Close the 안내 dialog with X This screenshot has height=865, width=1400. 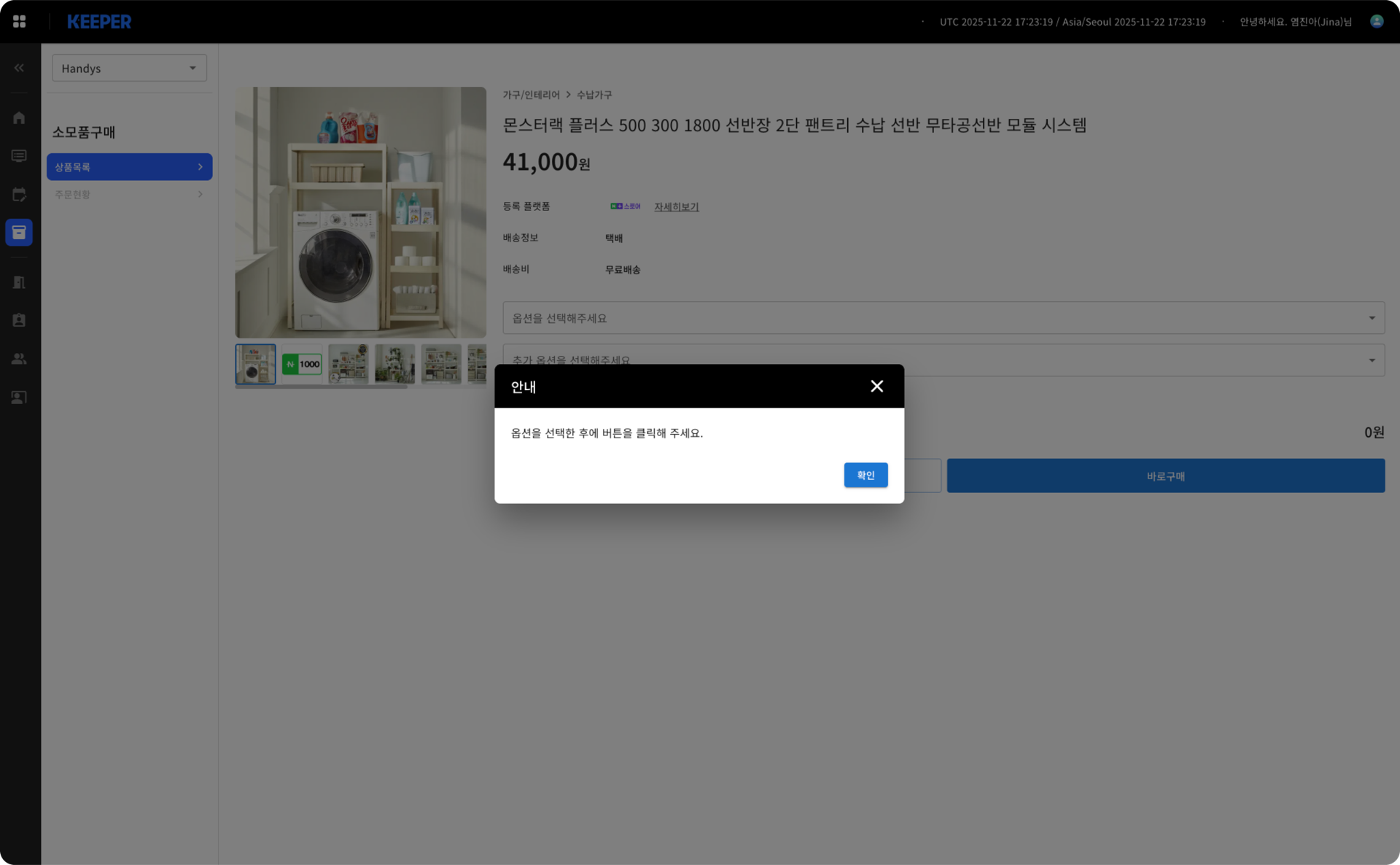(x=877, y=387)
